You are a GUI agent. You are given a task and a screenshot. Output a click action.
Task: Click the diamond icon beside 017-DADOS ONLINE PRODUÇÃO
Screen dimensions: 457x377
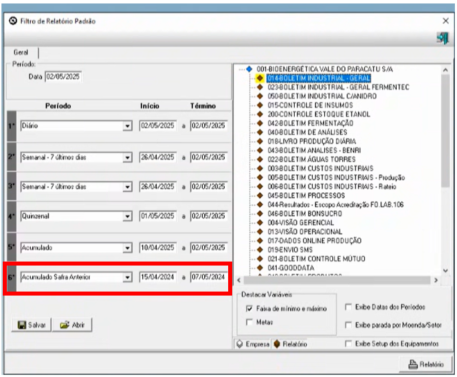[x=260, y=240]
